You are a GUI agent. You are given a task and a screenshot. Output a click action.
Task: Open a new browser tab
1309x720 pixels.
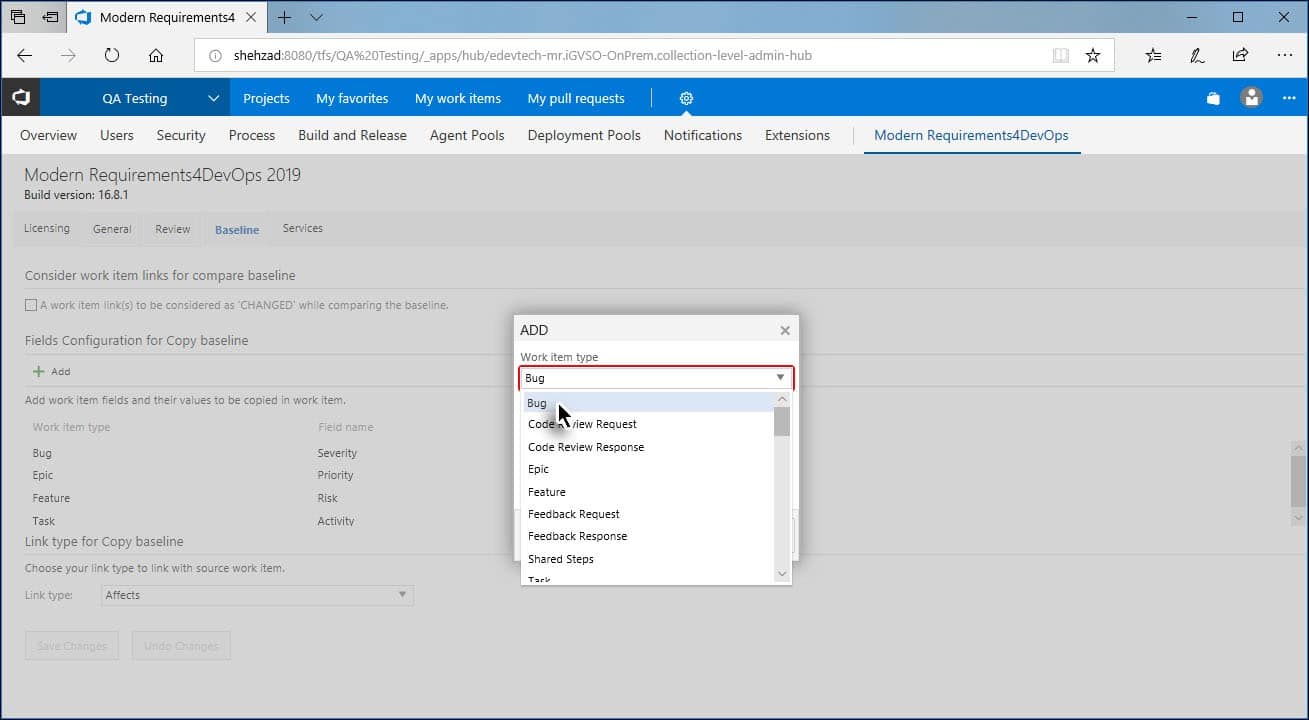pyautogui.click(x=284, y=17)
